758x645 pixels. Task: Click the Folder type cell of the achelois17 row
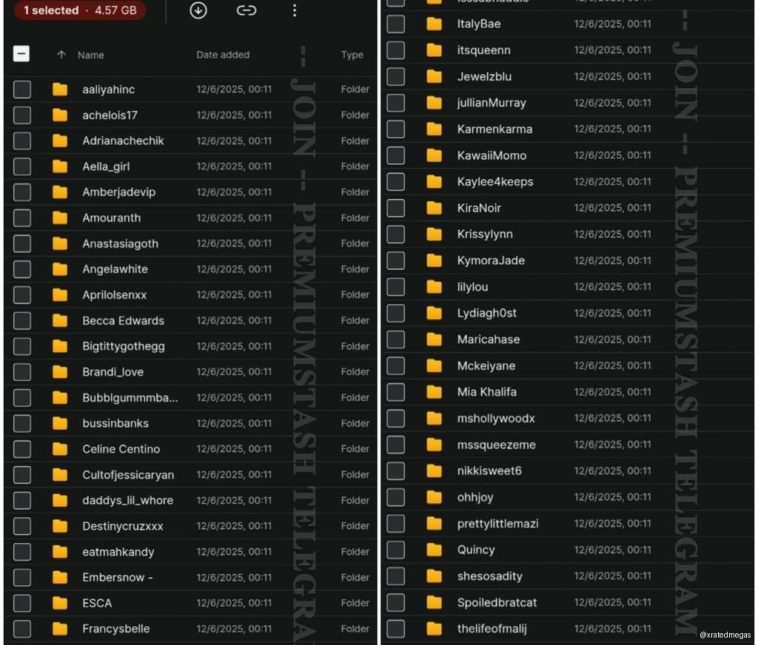355,115
